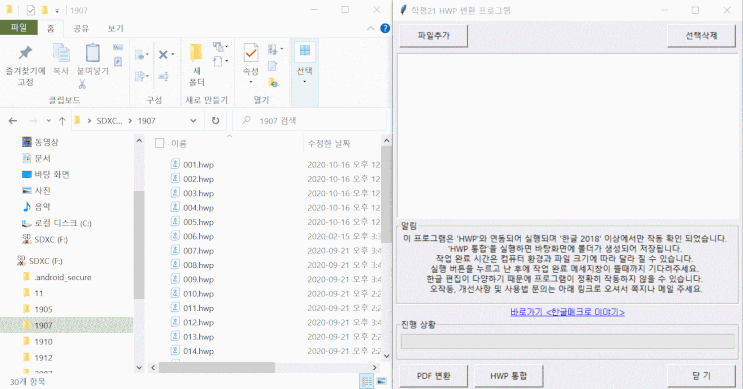This screenshot has height=389, width=743.
Task: Click the Rename icon in Organize group
Action: coord(163,76)
